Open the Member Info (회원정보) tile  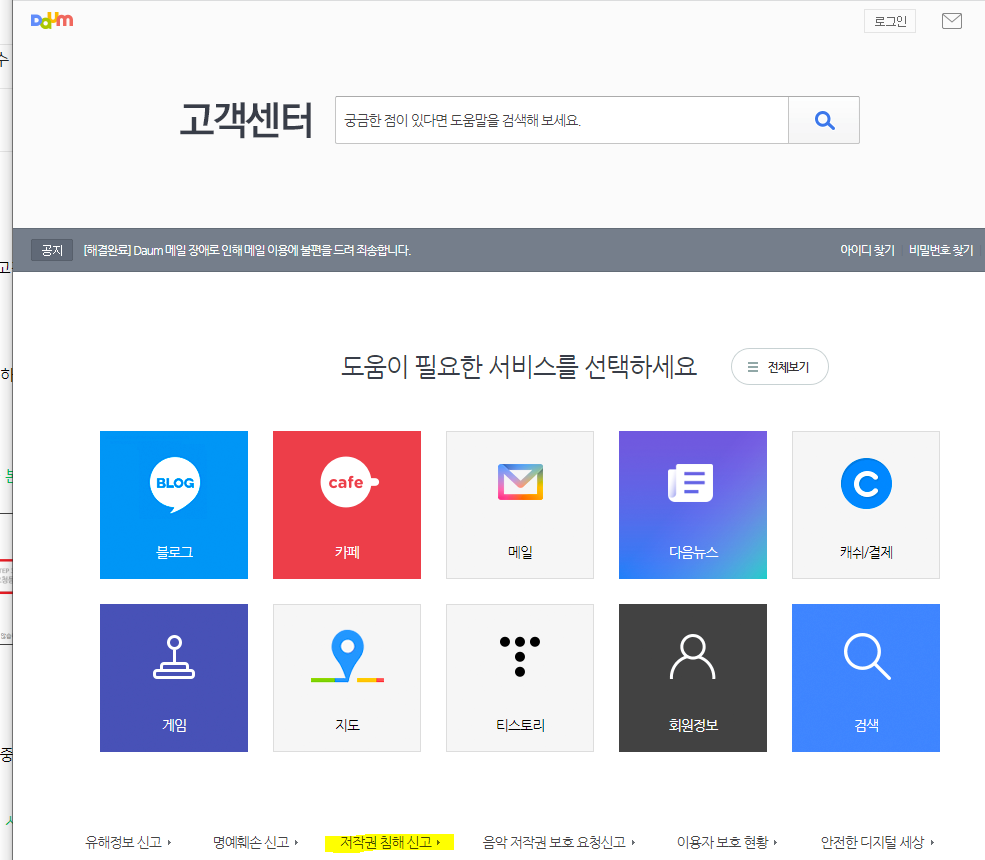pyautogui.click(x=693, y=678)
